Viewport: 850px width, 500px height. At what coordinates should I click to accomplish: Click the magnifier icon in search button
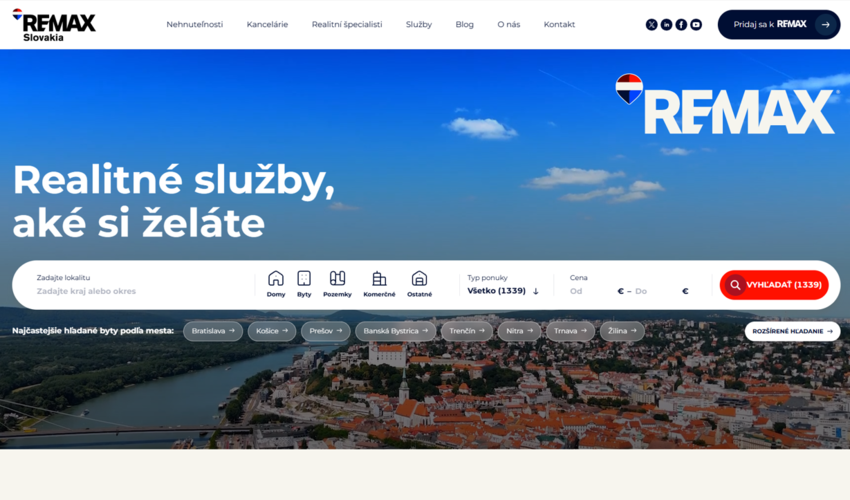pos(735,285)
